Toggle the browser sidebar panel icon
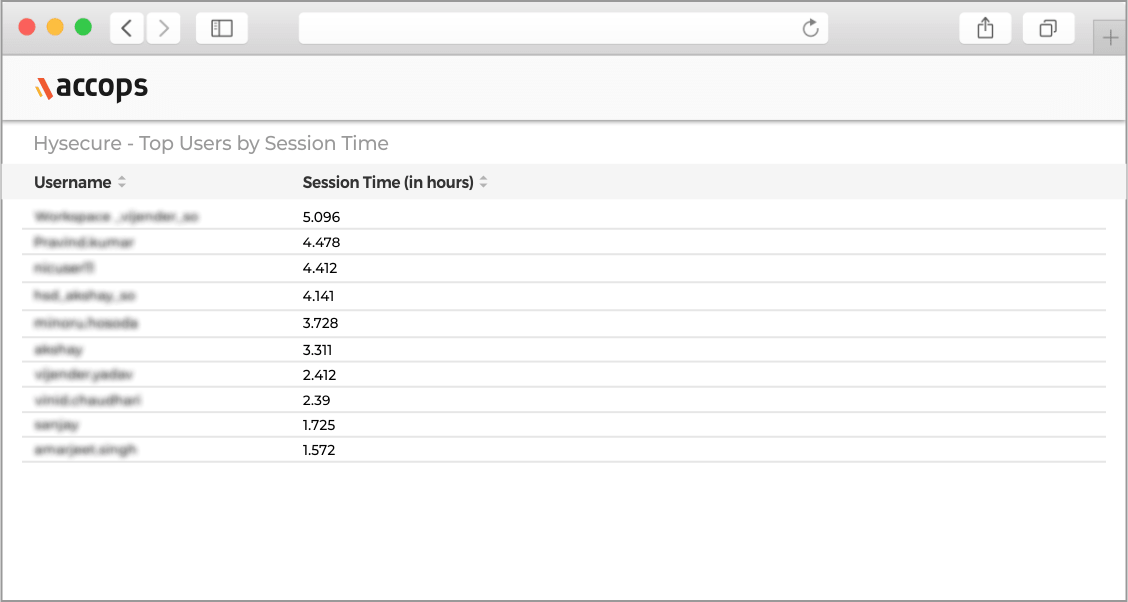 pos(222,28)
